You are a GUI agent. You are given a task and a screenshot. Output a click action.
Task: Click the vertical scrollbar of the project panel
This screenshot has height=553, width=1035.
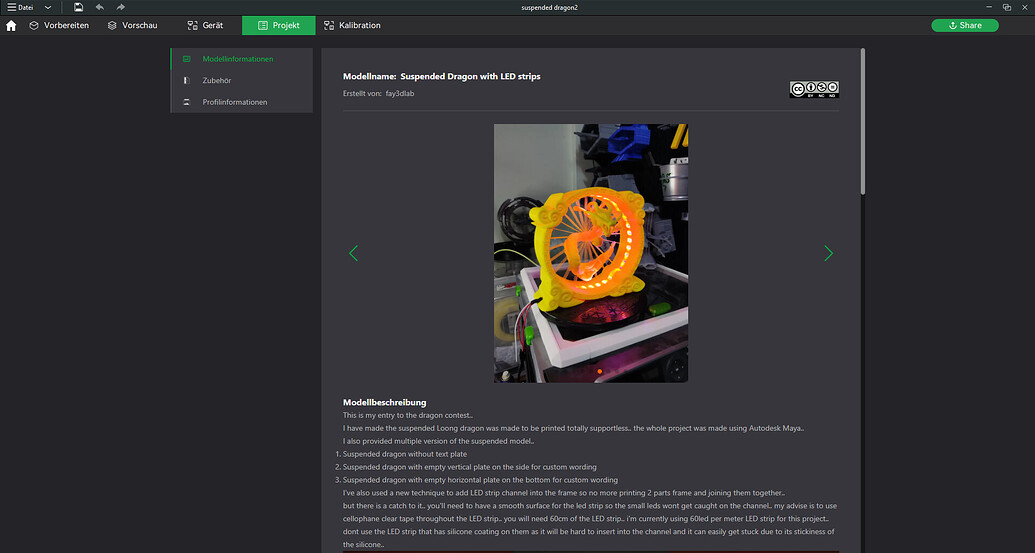coord(862,121)
